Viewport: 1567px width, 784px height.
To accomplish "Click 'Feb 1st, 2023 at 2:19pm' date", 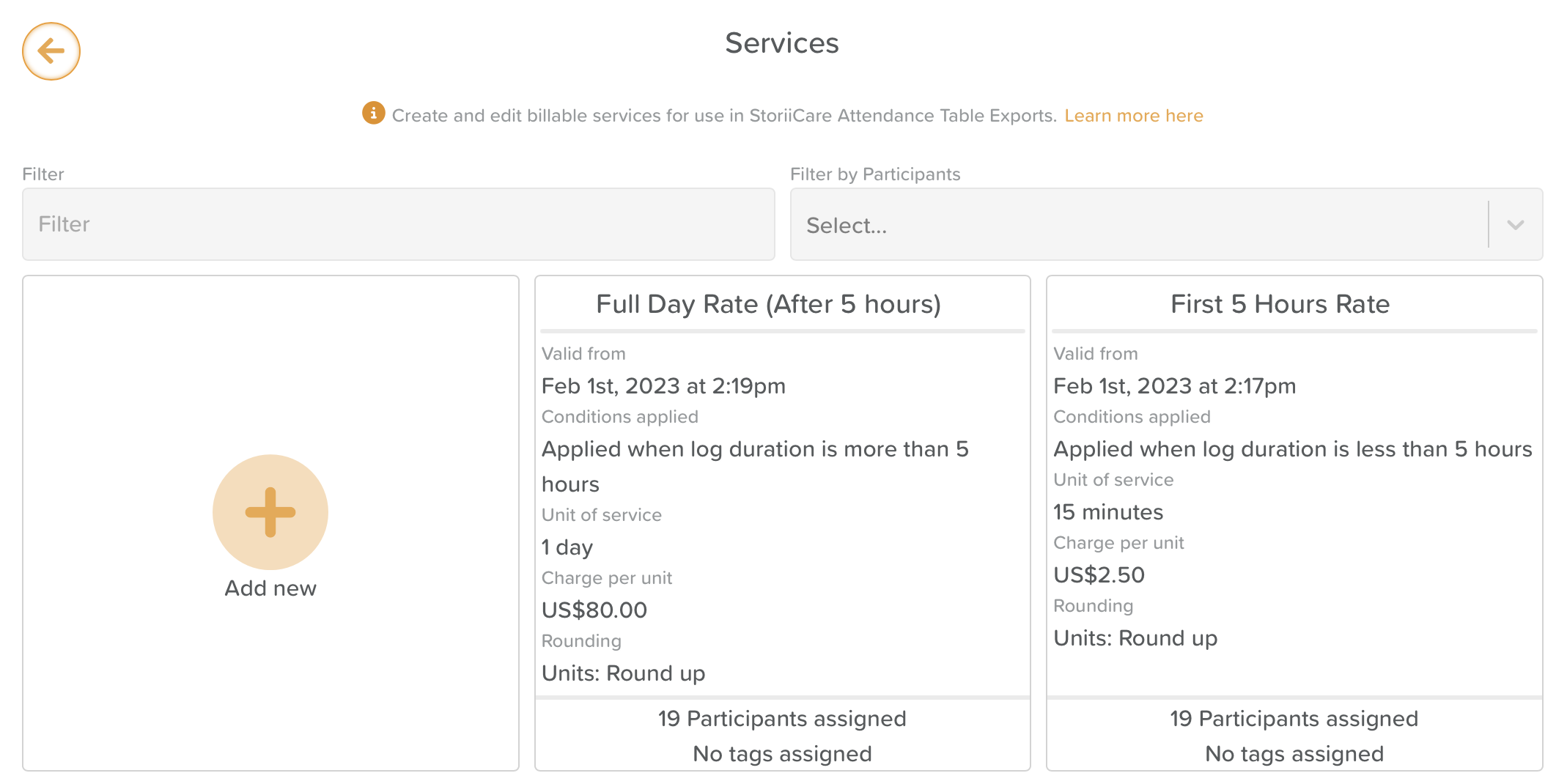I will pyautogui.click(x=663, y=386).
